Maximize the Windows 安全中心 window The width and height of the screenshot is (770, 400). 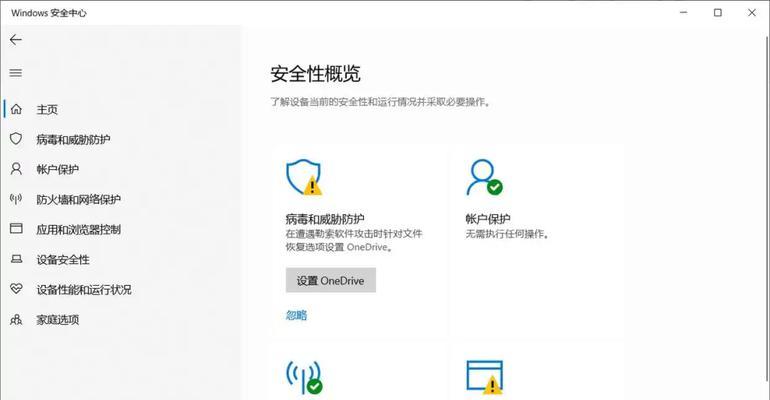tap(717, 13)
